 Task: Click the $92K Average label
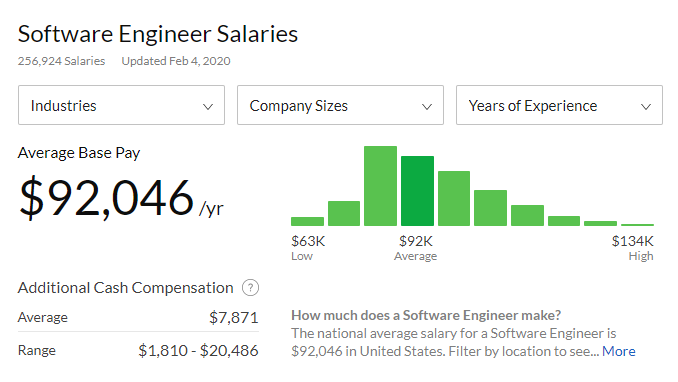tap(416, 247)
